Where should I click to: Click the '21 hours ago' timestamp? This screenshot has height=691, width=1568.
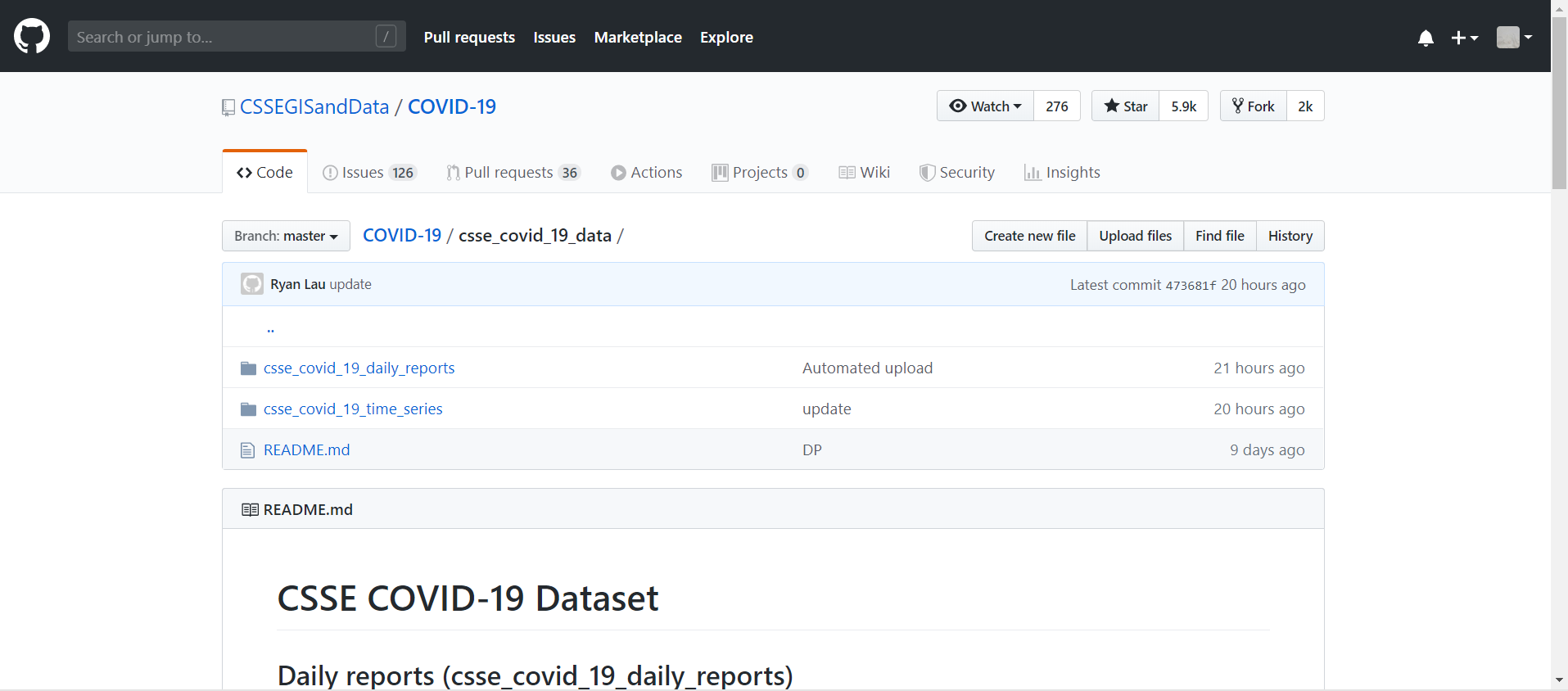1258,368
